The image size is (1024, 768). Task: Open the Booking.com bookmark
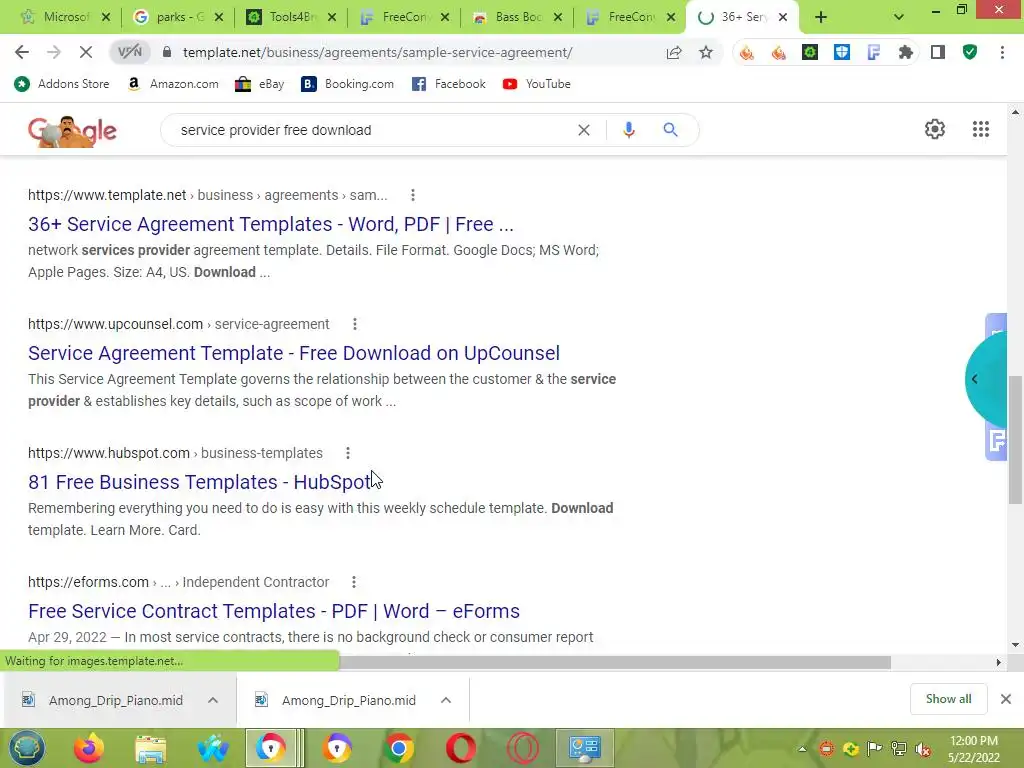347,84
